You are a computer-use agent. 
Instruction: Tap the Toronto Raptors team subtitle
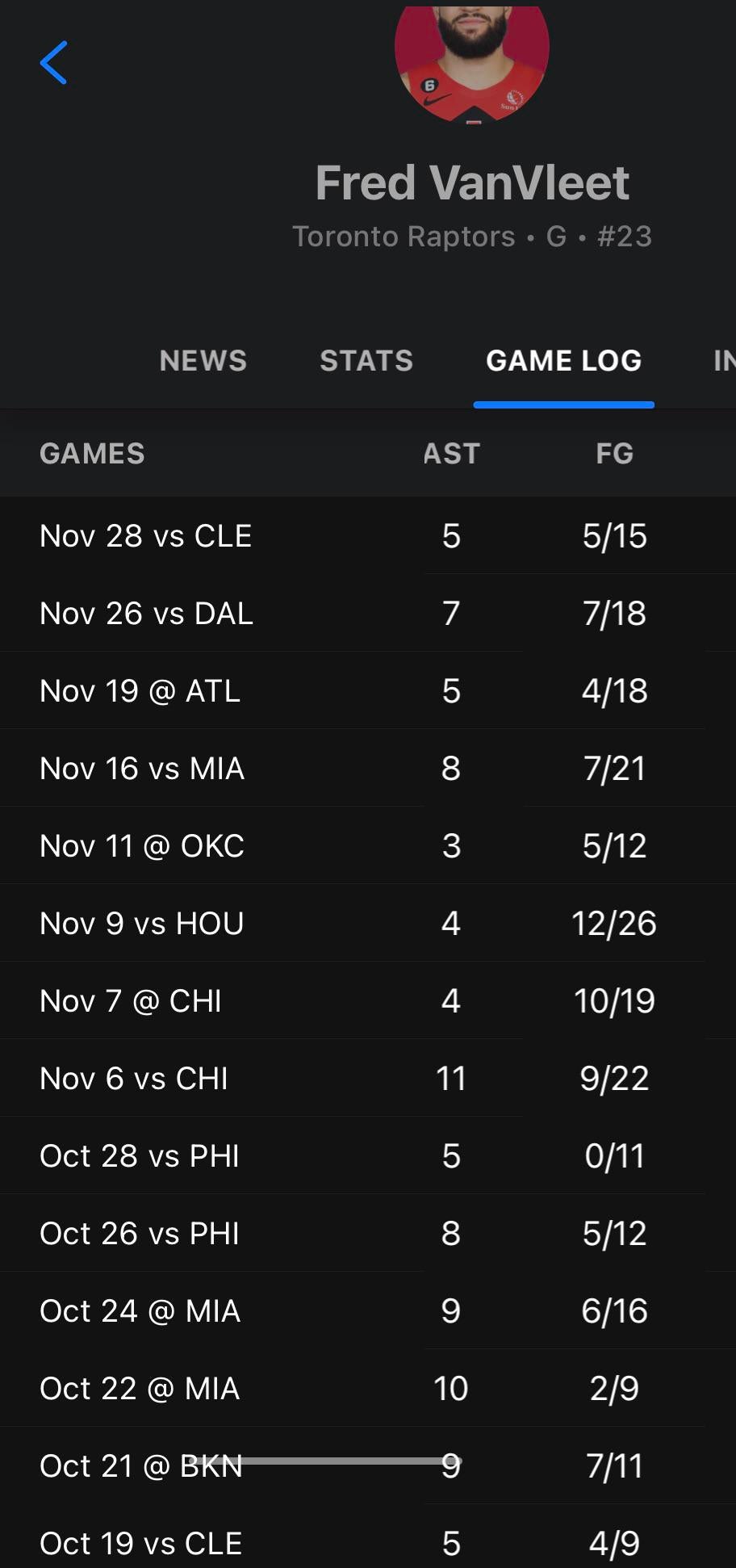point(404,237)
